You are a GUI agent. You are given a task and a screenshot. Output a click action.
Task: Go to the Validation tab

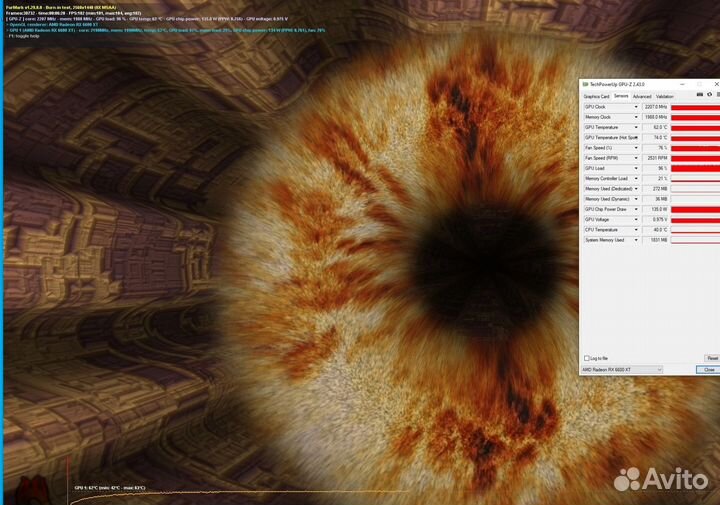click(664, 96)
